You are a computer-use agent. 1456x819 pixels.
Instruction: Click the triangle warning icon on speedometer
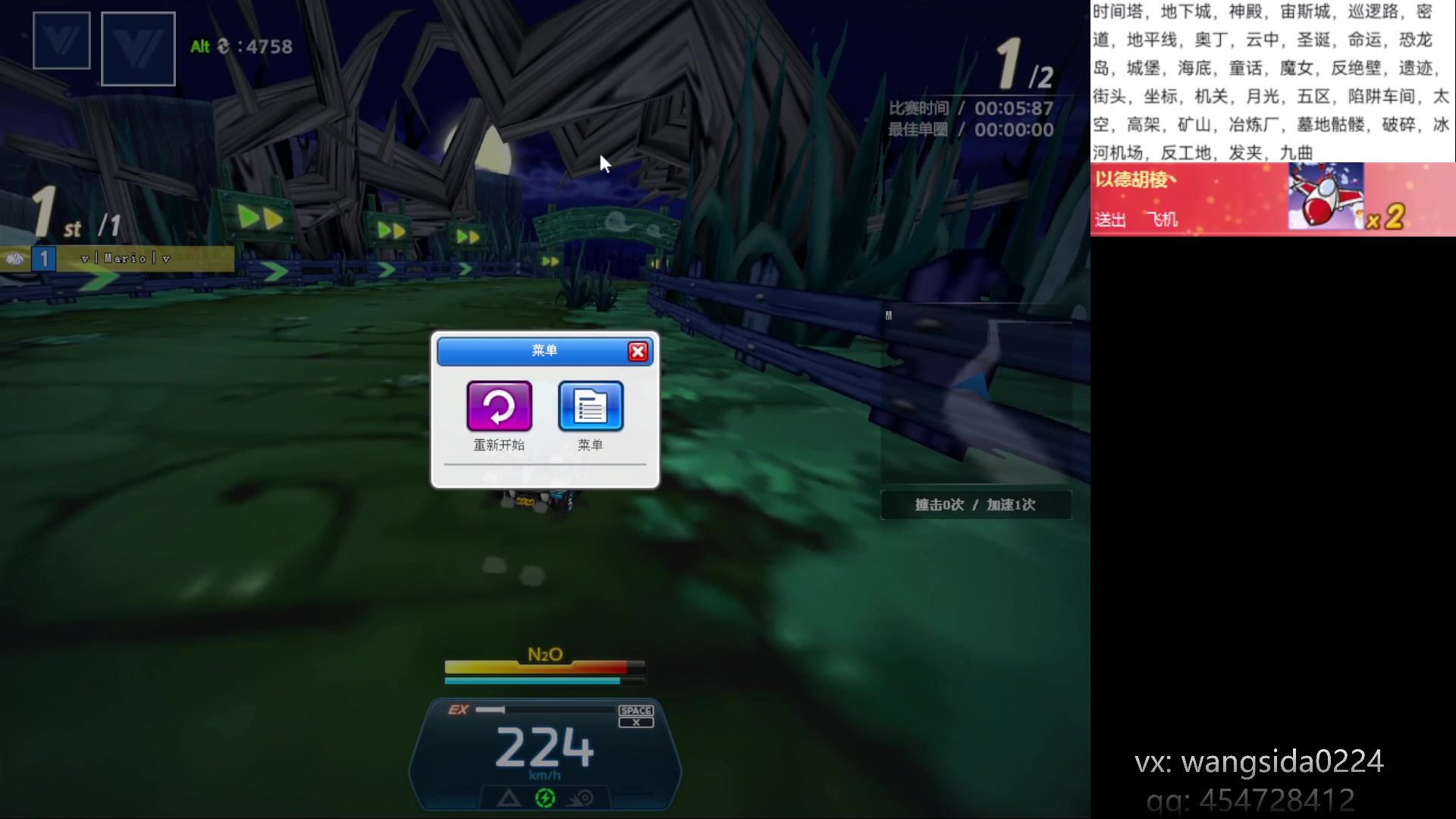tap(509, 798)
